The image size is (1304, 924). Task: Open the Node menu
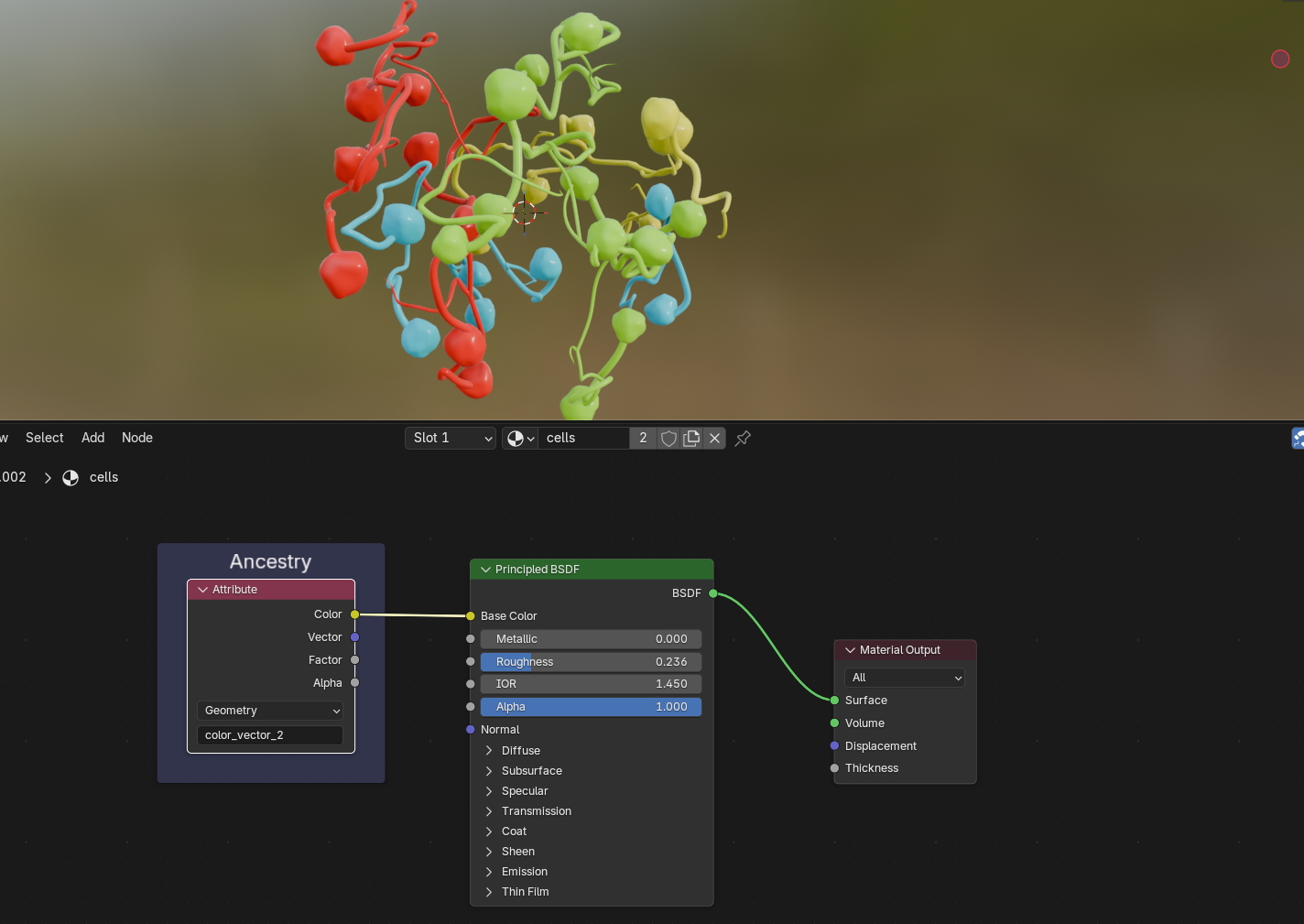click(x=137, y=438)
